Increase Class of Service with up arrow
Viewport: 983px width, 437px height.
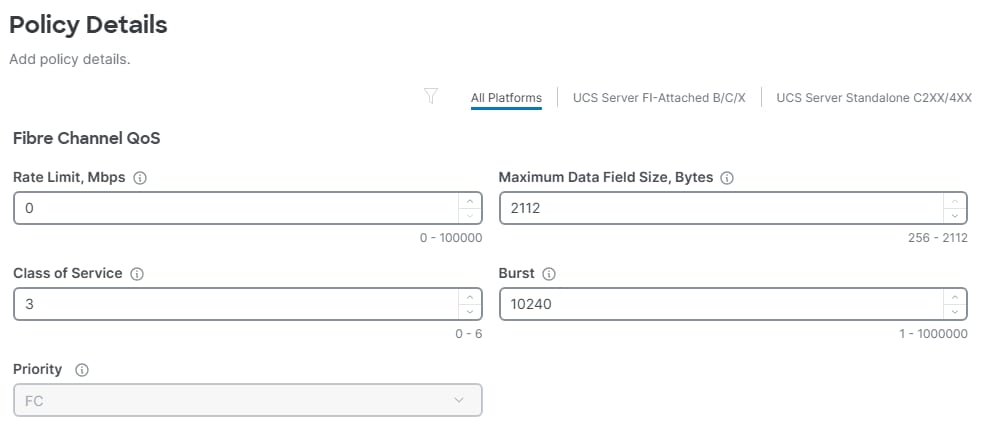point(470,297)
